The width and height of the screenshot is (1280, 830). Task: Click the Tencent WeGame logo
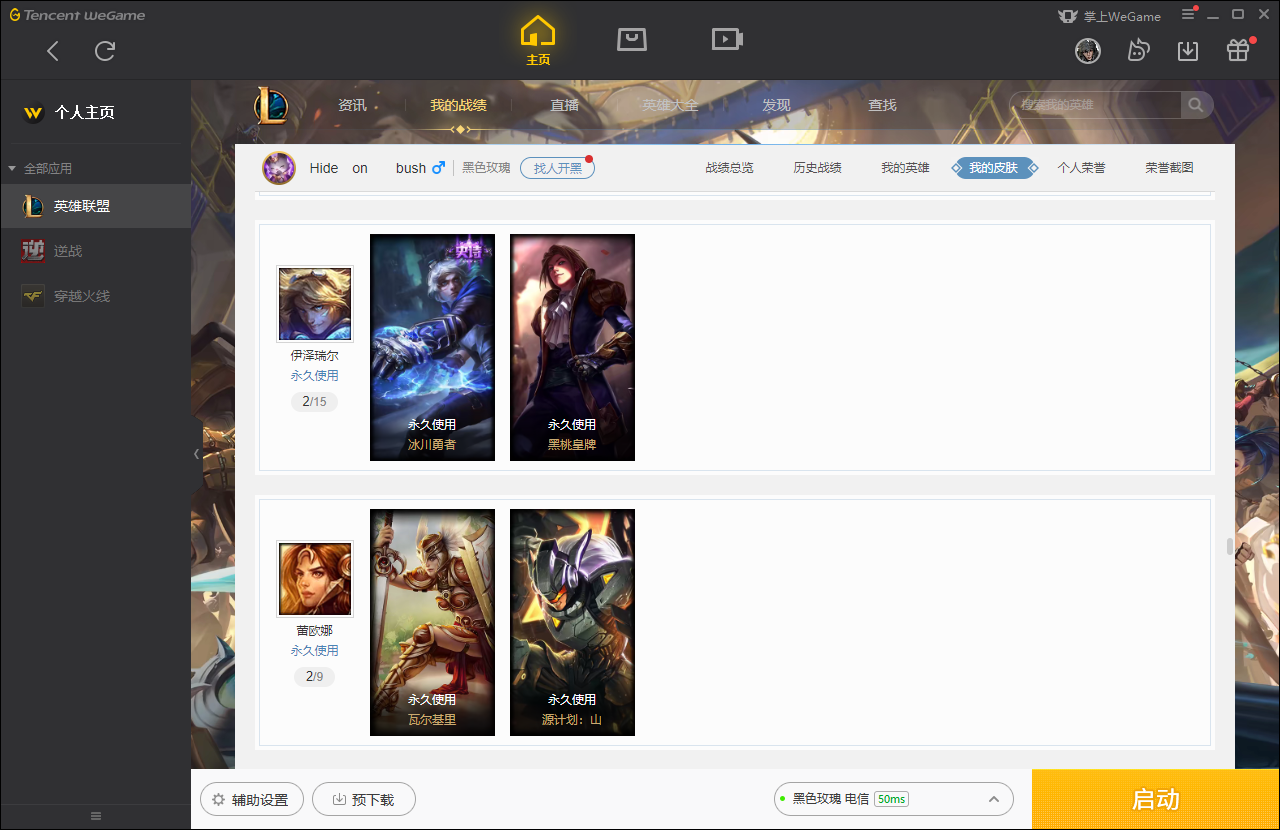coord(77,15)
